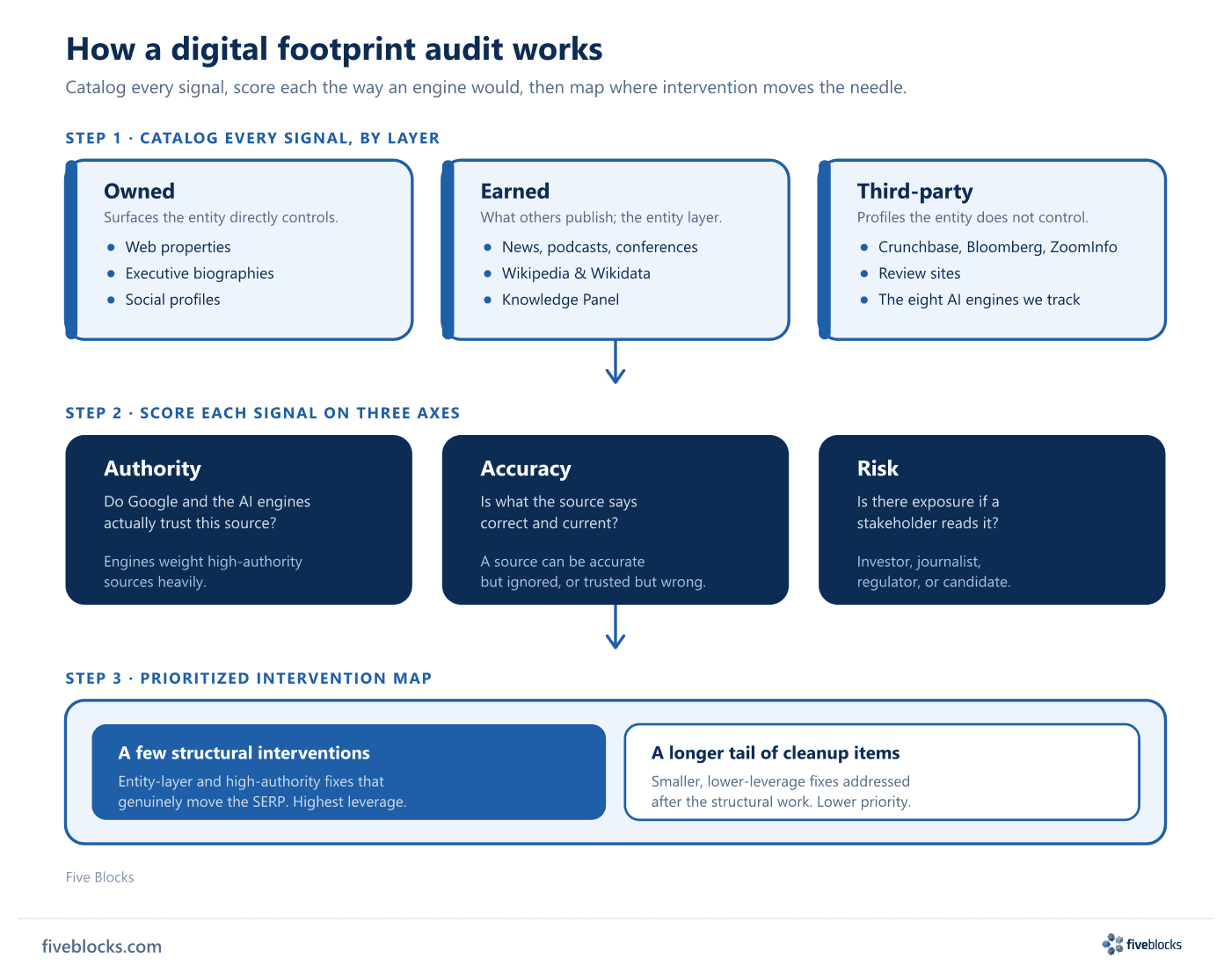
Task: Click 'Investor, journalist, regulator, or candidate.' text
Action: pos(934,571)
